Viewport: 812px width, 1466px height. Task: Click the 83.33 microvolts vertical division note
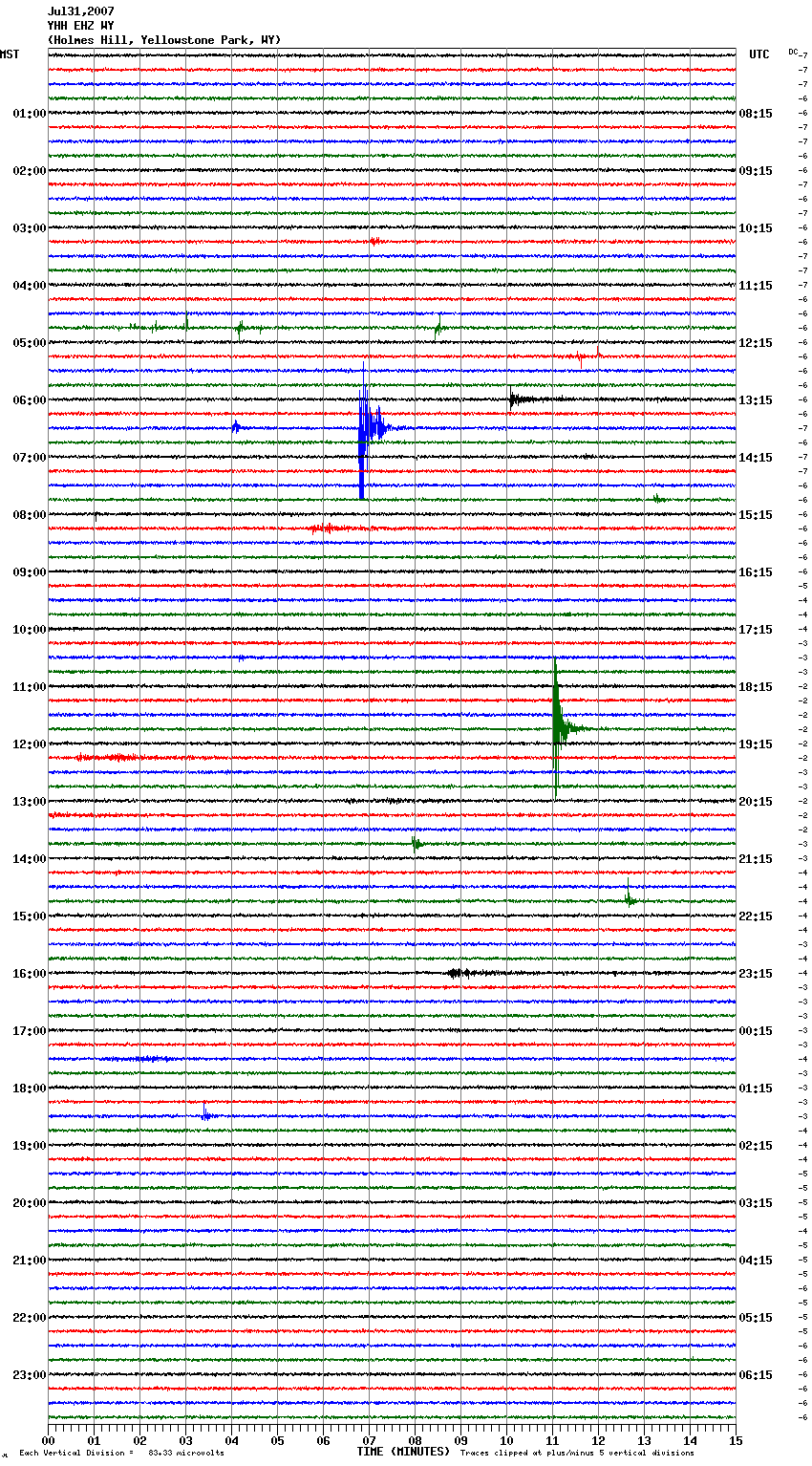(x=121, y=1453)
